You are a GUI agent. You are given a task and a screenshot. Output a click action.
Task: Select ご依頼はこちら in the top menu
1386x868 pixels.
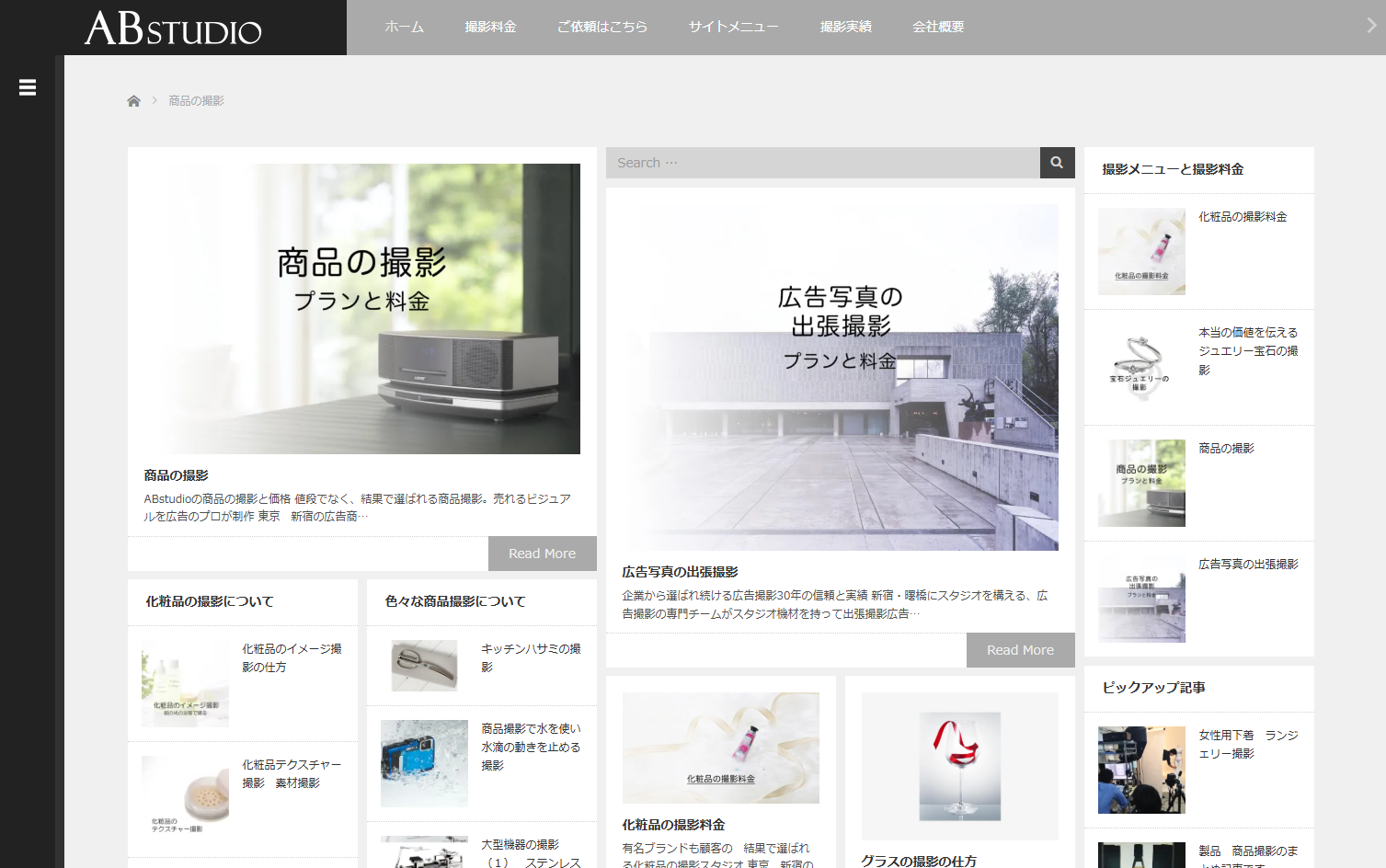pyautogui.click(x=602, y=27)
